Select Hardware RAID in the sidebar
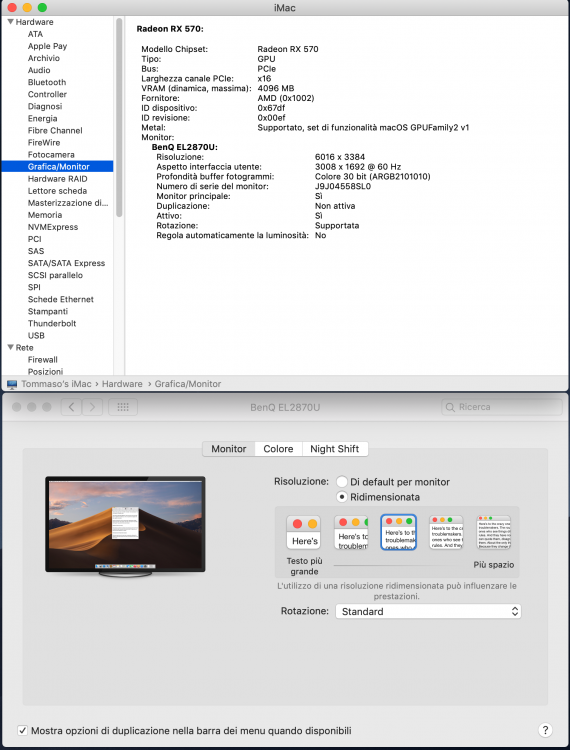570x750 pixels. click(x=57, y=178)
